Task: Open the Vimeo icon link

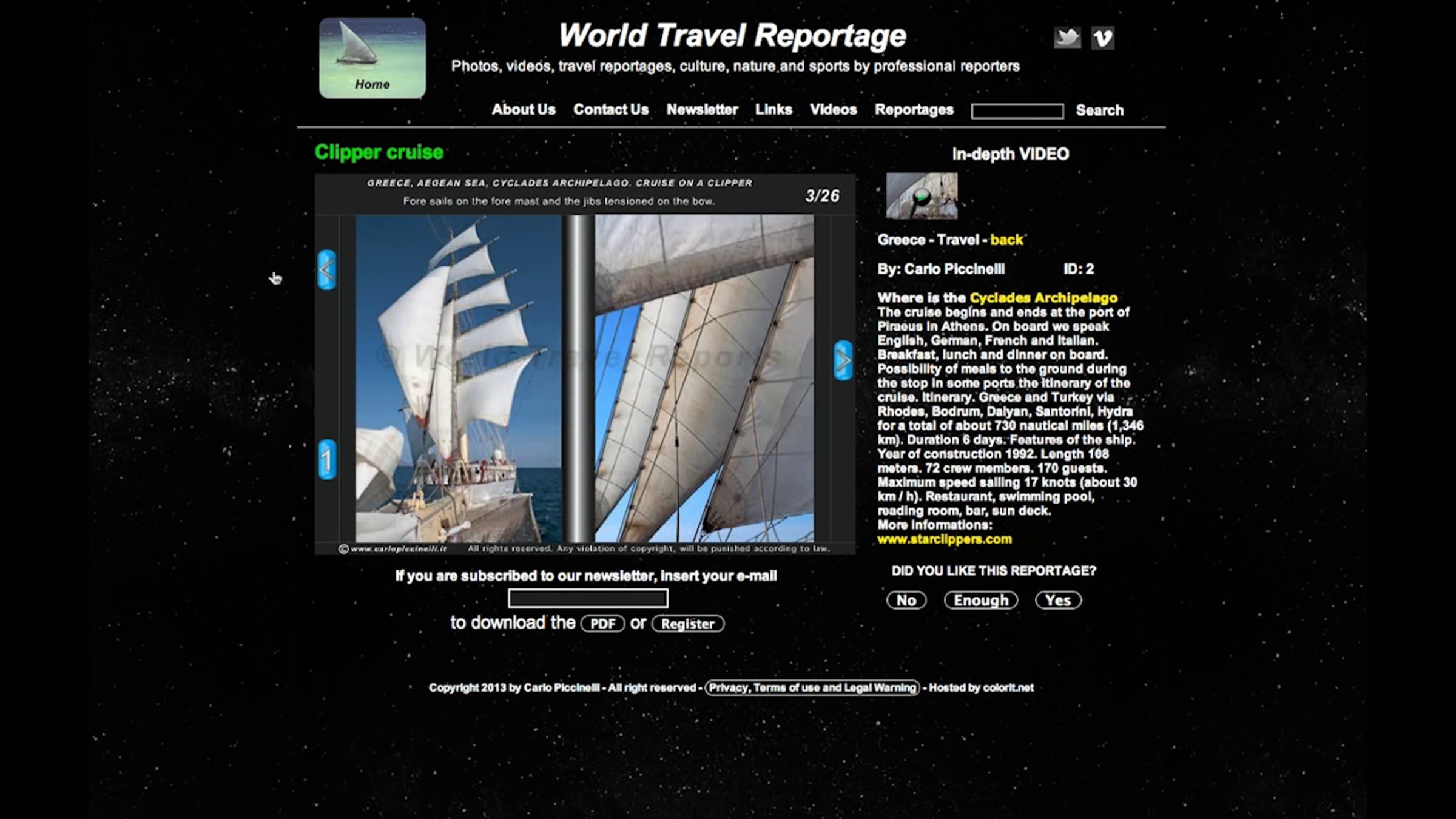Action: pyautogui.click(x=1102, y=38)
